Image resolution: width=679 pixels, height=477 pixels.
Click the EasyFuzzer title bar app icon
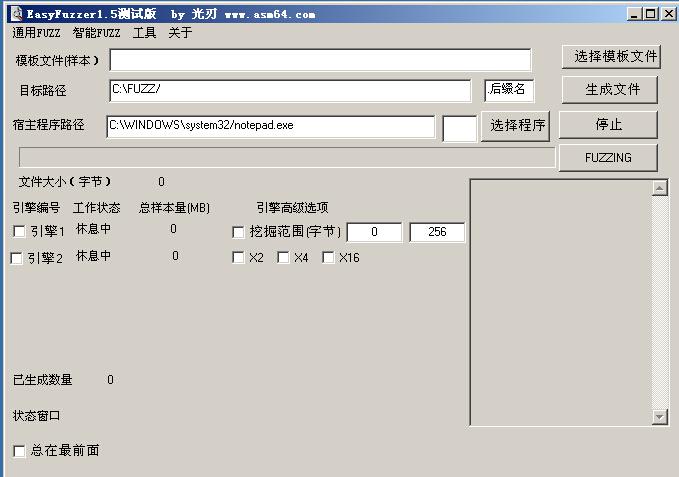[16, 13]
